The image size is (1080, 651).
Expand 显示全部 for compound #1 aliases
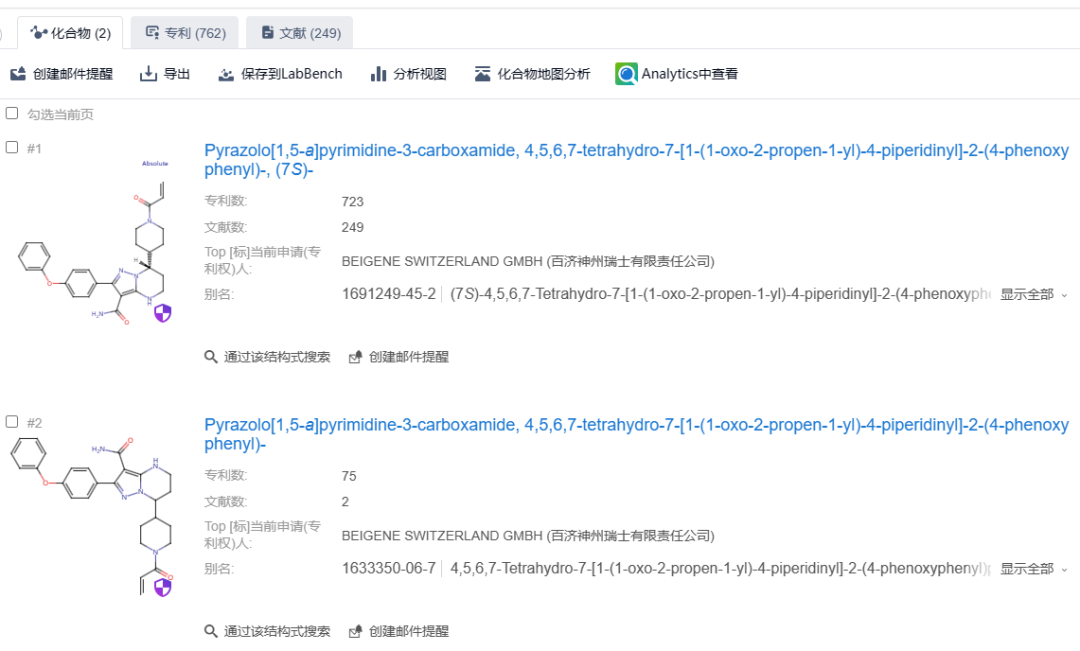1033,294
